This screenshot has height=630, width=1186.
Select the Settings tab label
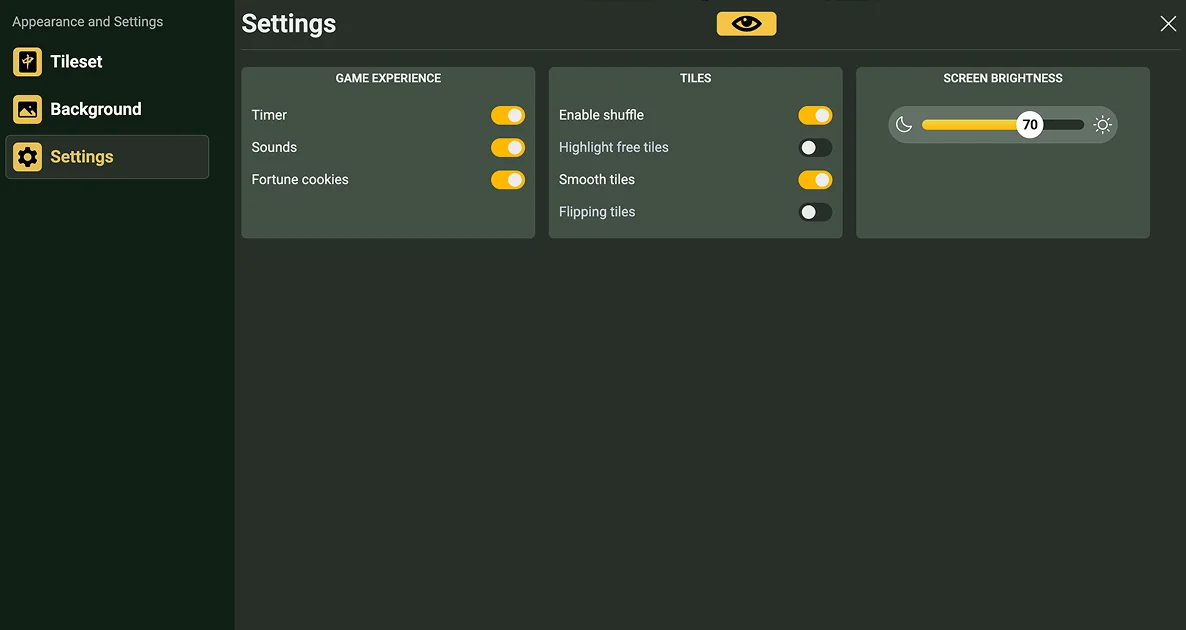pyautogui.click(x=82, y=157)
